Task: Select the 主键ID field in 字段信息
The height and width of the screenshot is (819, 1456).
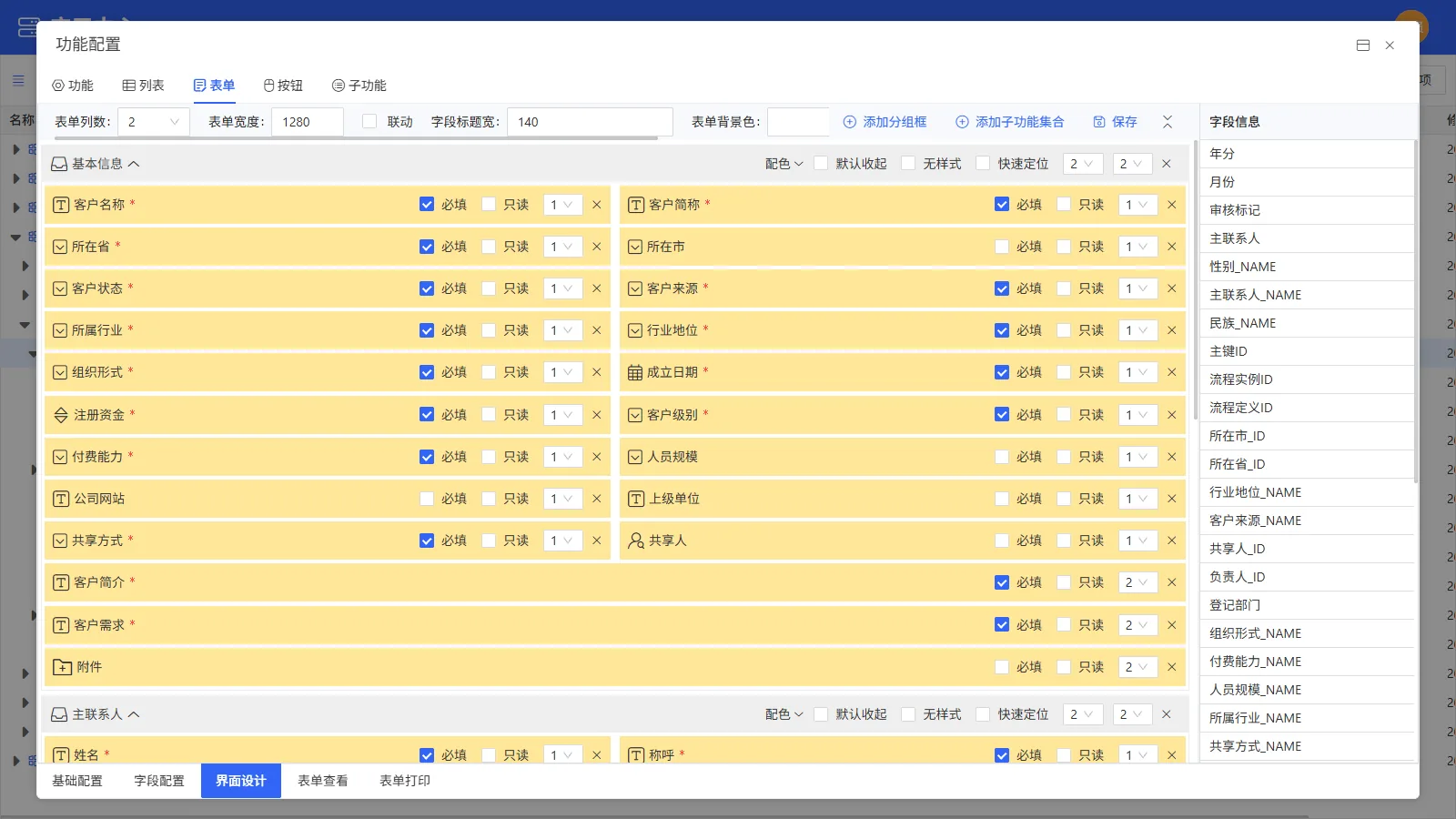Action: [x=1307, y=351]
